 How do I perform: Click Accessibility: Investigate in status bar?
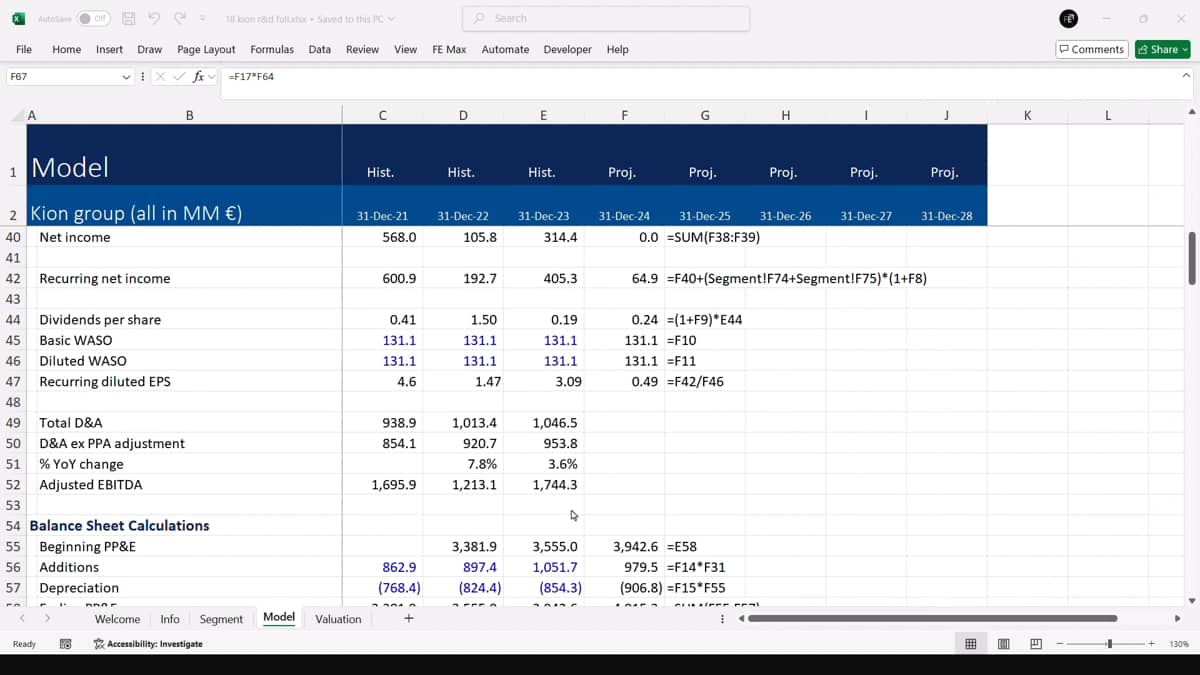(148, 644)
